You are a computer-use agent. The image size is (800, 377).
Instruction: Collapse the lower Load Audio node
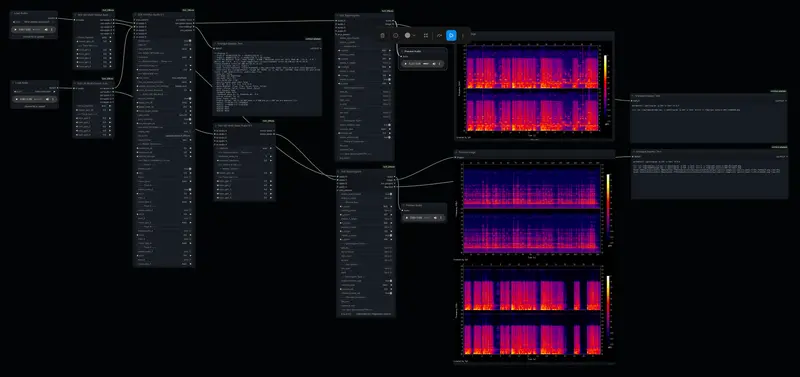(x=14, y=83)
